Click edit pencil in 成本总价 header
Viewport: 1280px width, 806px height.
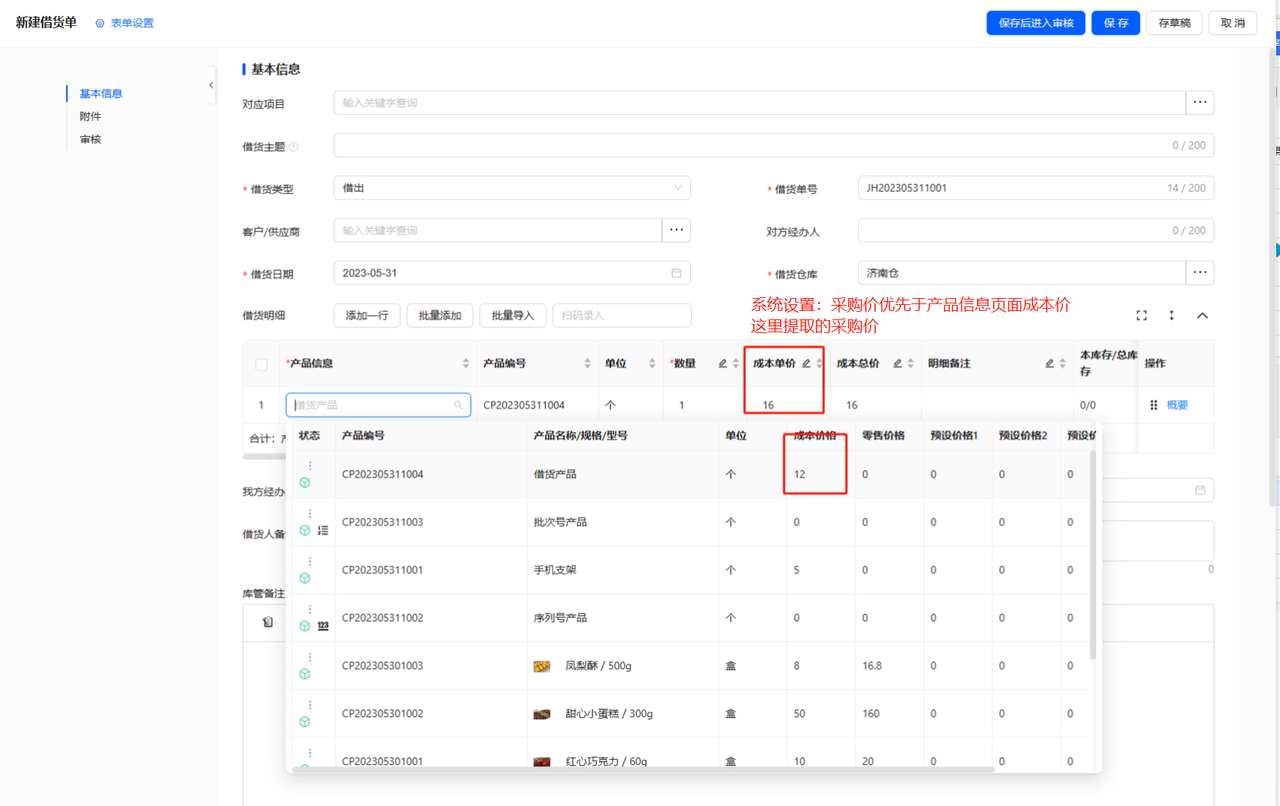point(897,364)
